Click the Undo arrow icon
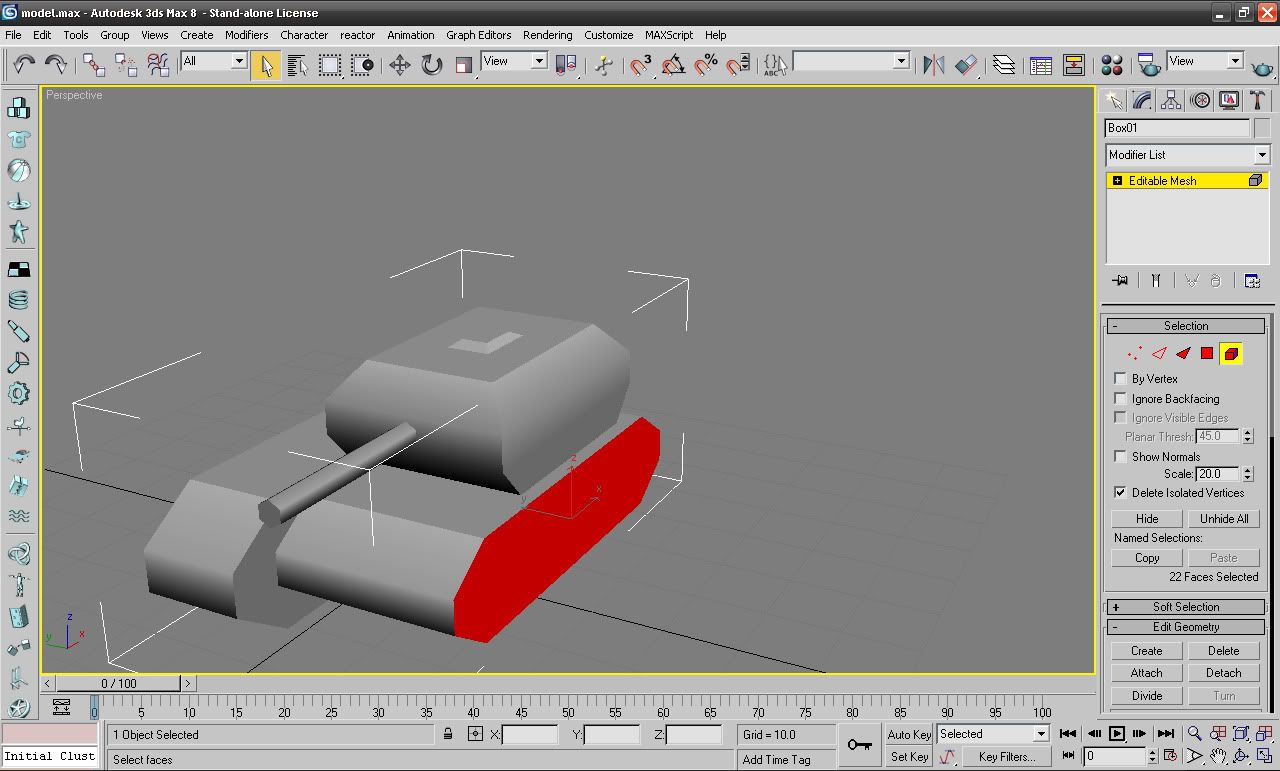1280x771 pixels. [x=24, y=65]
